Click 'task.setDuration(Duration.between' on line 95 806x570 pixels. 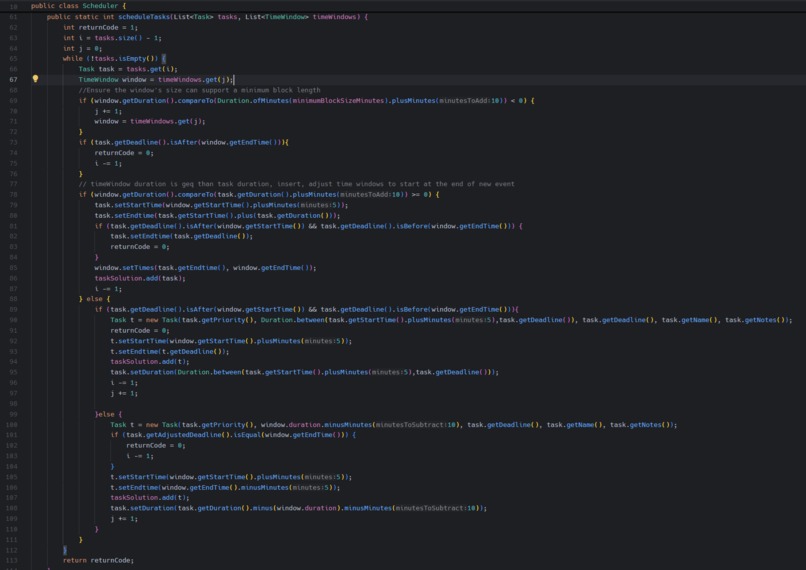(304, 372)
